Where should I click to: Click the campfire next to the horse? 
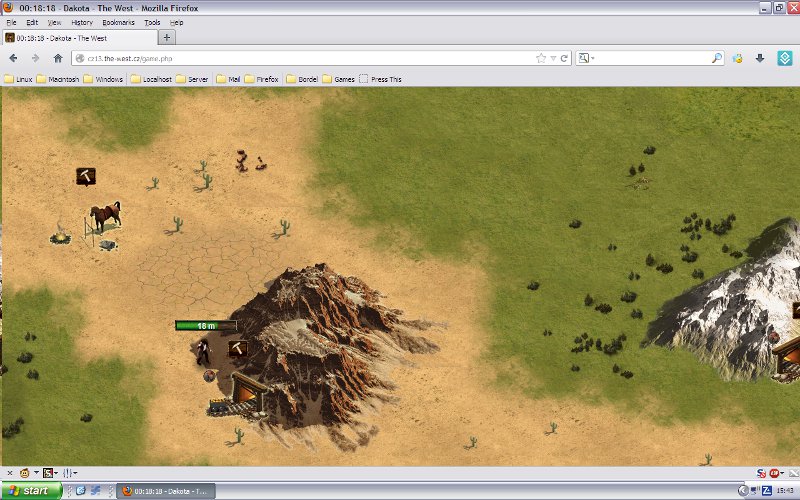(x=60, y=236)
